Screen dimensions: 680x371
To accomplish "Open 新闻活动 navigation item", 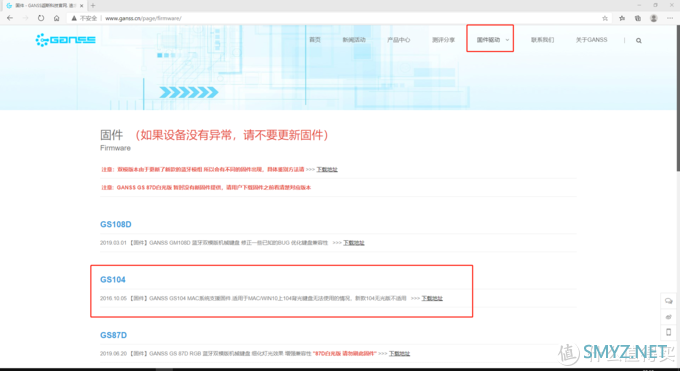I will pyautogui.click(x=354, y=40).
